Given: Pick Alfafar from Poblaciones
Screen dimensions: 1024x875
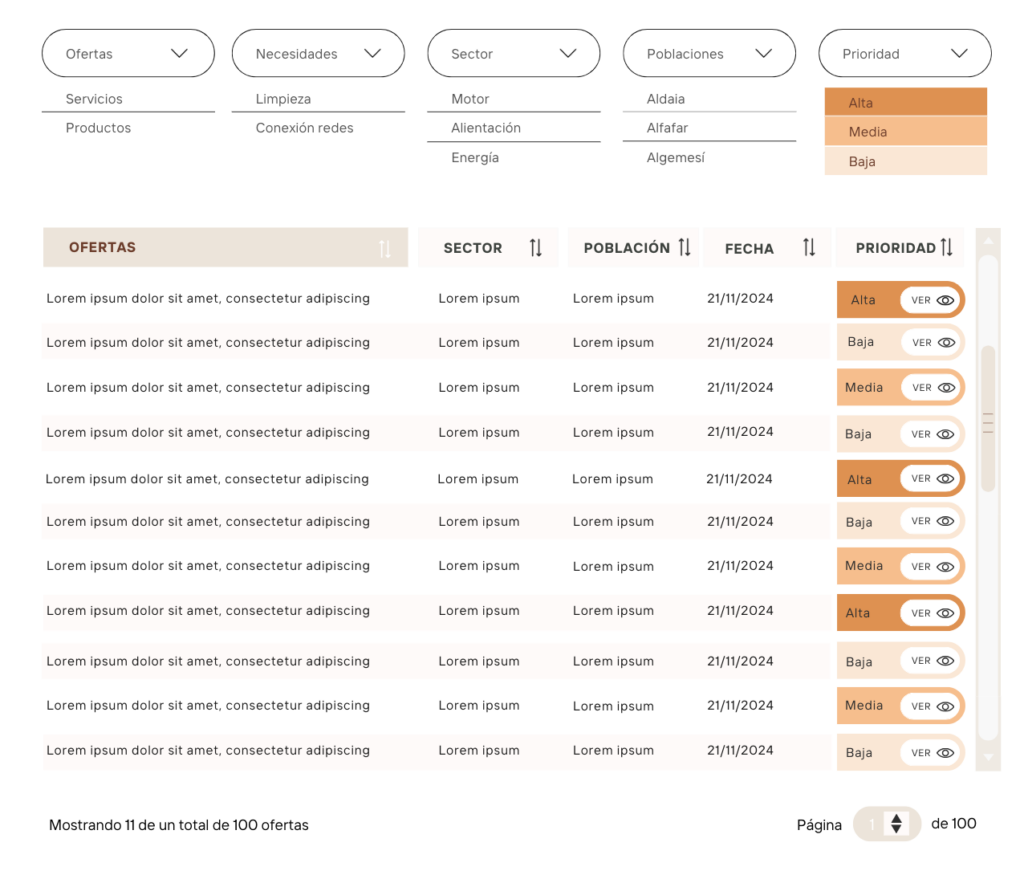Looking at the screenshot, I should click(667, 128).
